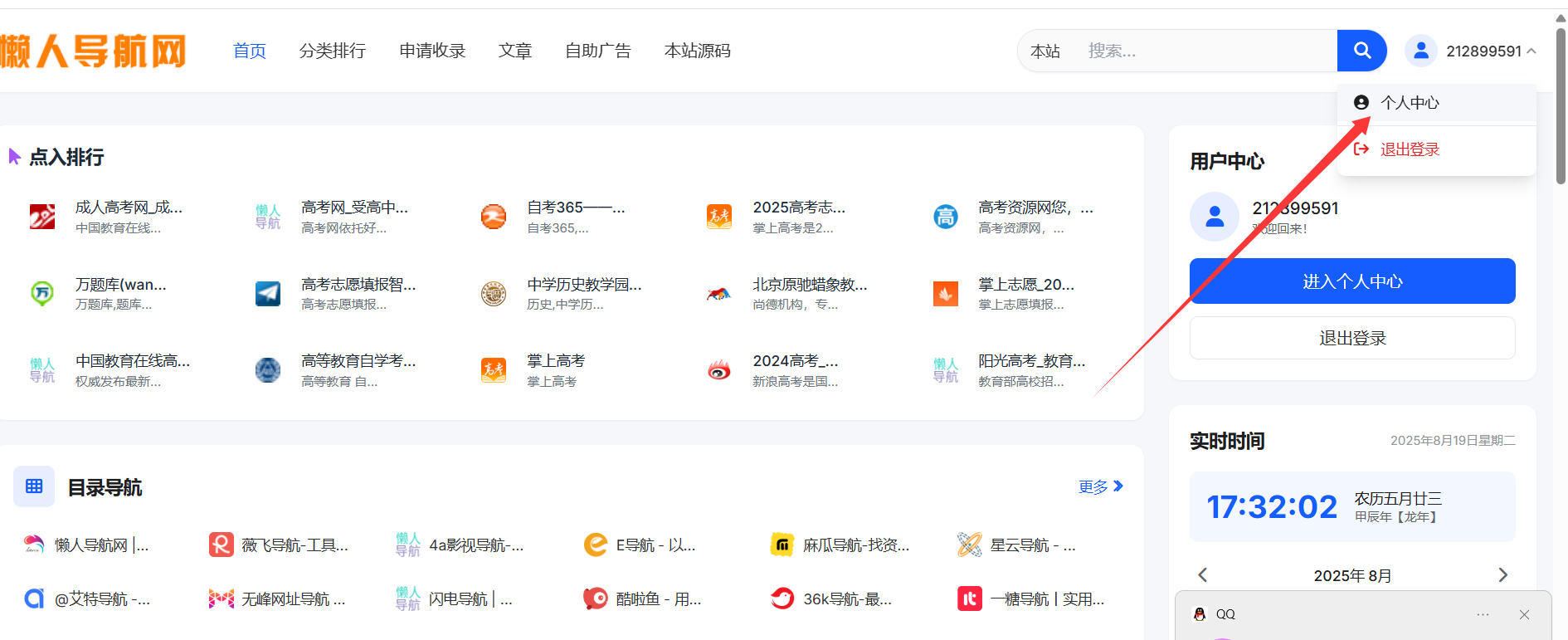1568x640 pixels.
Task: Go to the 首页 navigation tab
Action: point(250,51)
